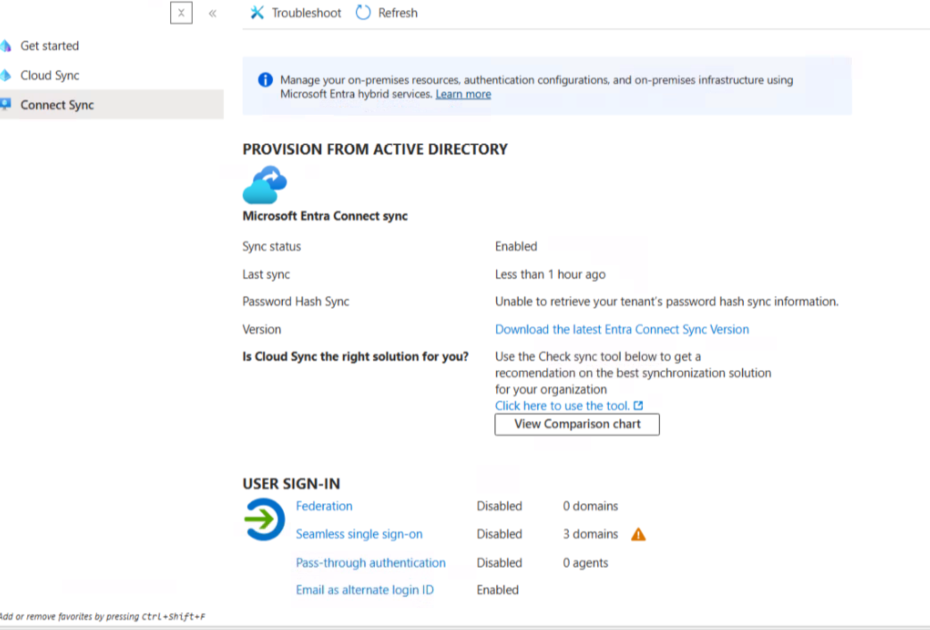Open Click here to use the tool link
This screenshot has width=930, height=630.
[562, 406]
